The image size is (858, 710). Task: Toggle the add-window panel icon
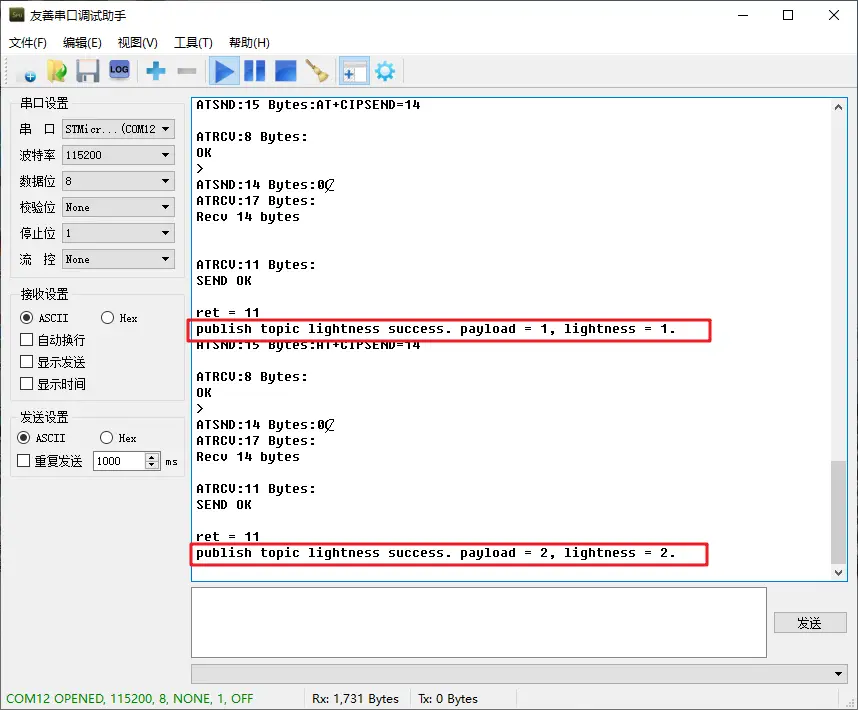tap(354, 71)
